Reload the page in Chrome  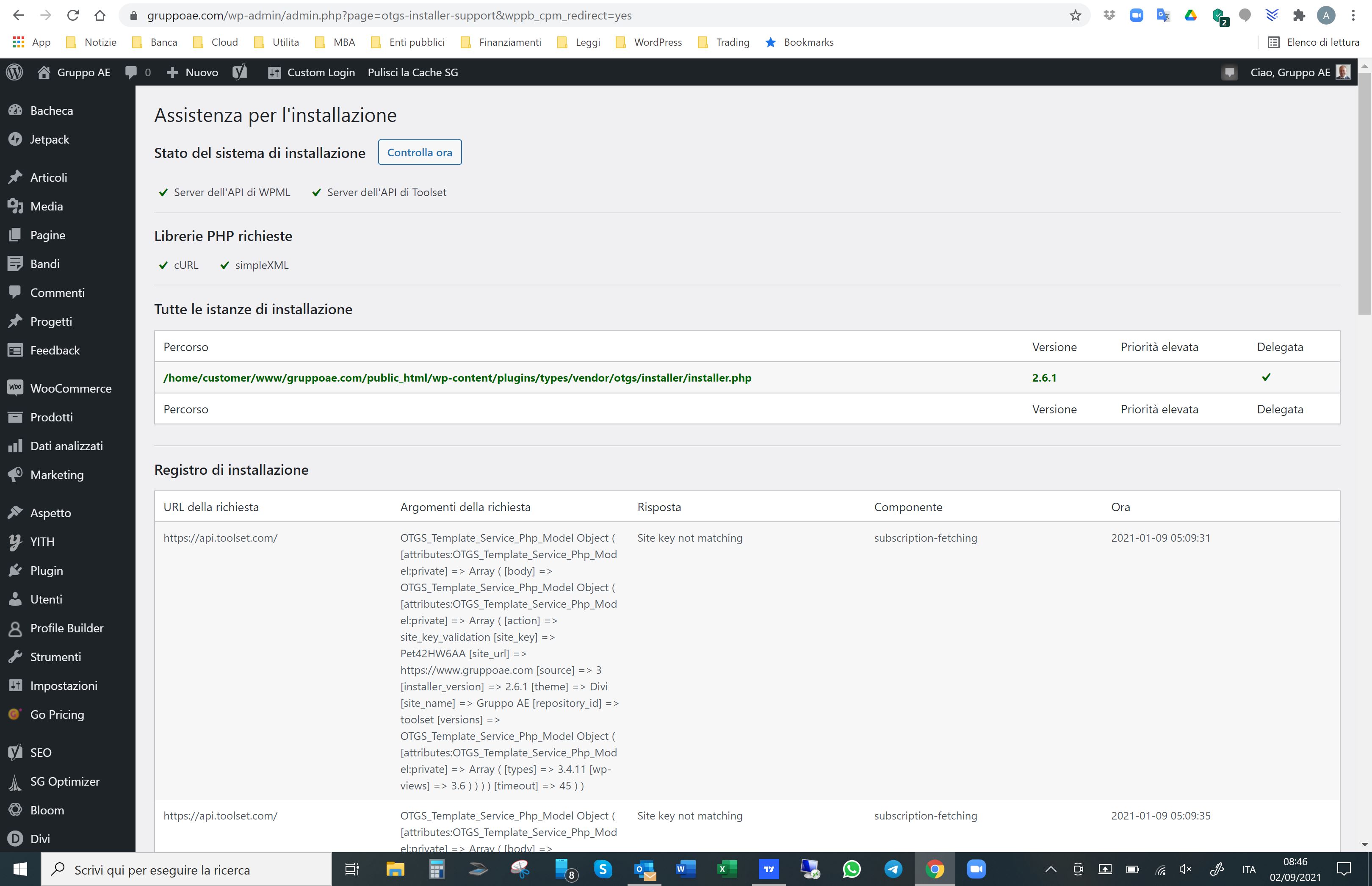click(72, 16)
